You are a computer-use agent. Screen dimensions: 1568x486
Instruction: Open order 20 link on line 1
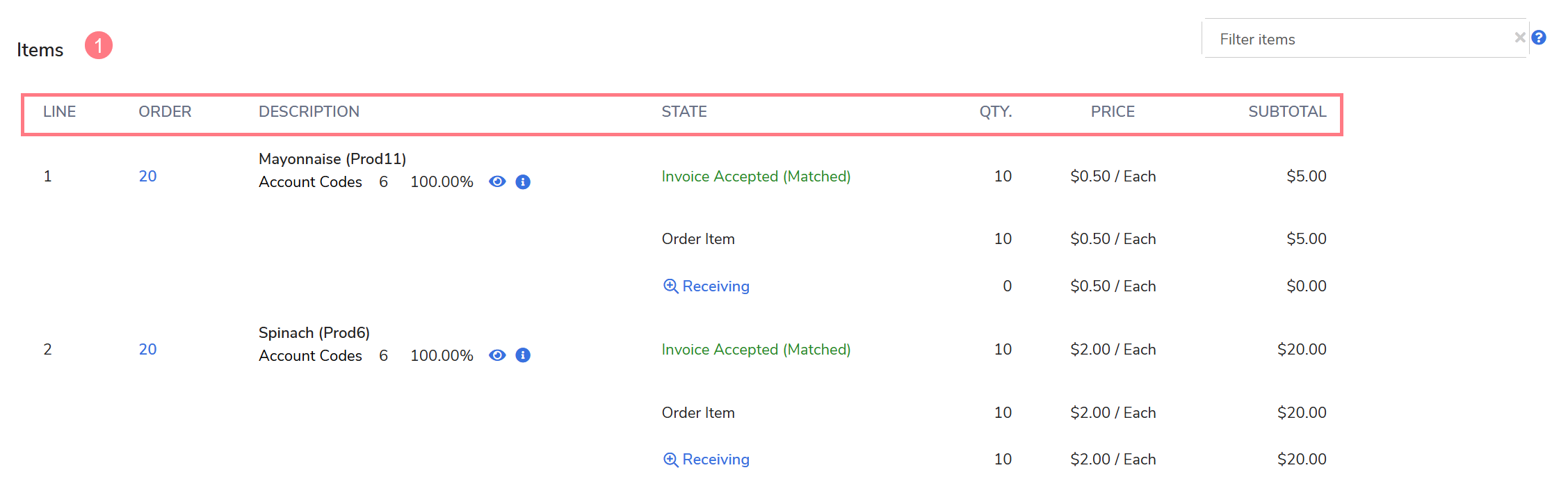tap(147, 176)
